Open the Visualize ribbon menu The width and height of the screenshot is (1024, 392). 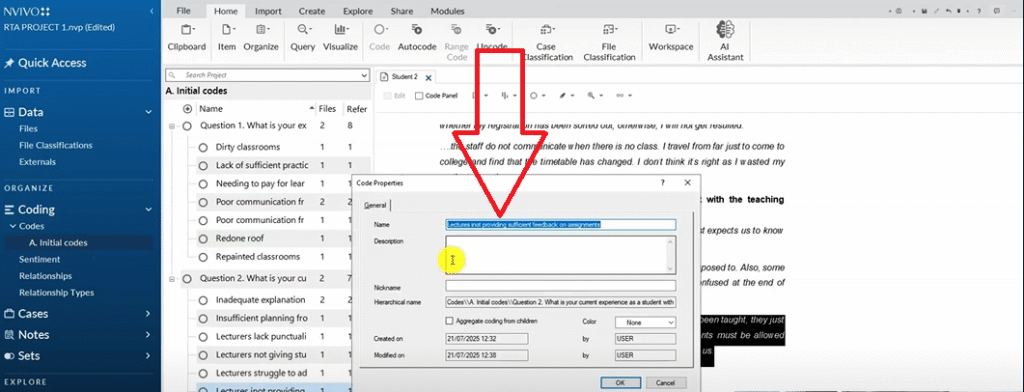point(340,37)
